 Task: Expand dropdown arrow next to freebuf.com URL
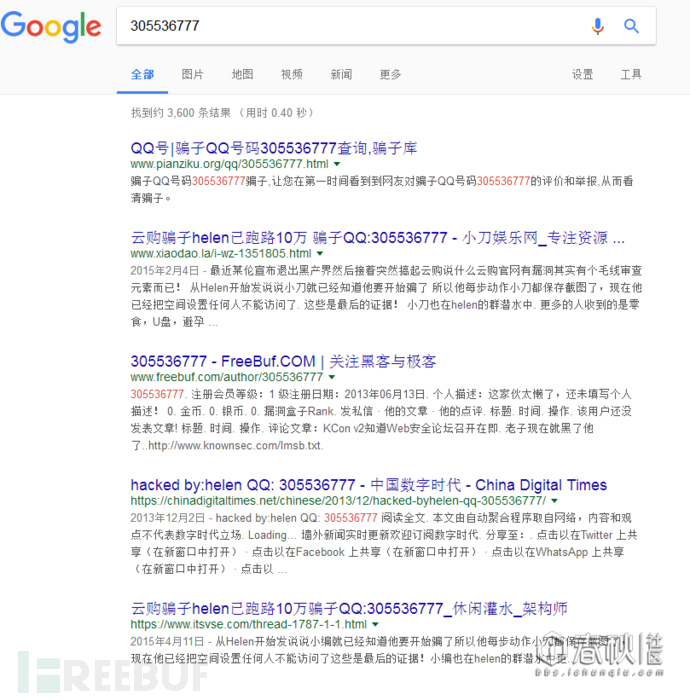(x=332, y=377)
